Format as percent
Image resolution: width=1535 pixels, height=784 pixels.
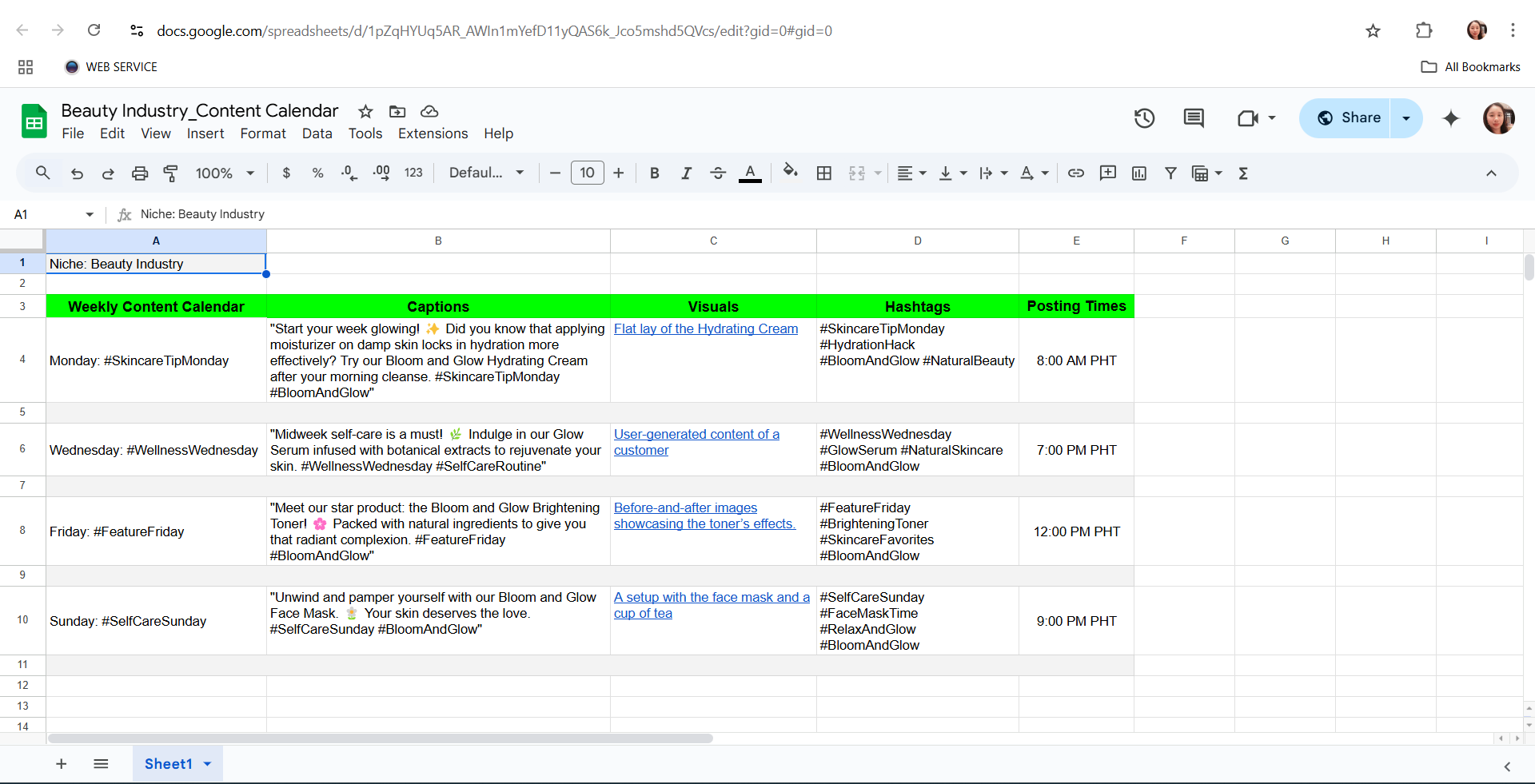coord(318,173)
